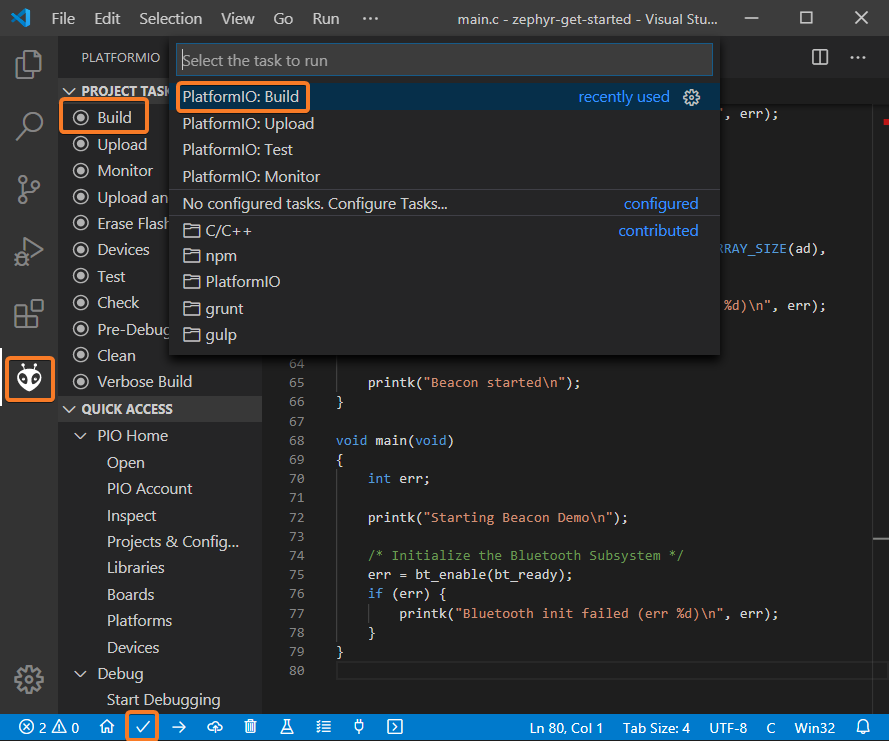
Task: Open the Run menu
Action: [x=325, y=19]
